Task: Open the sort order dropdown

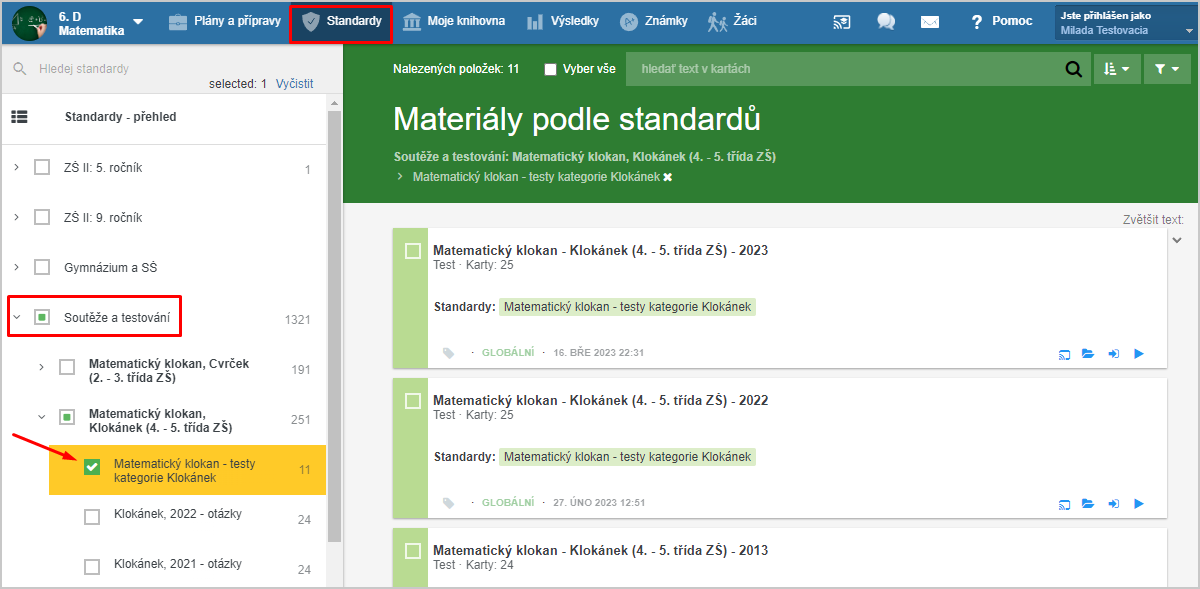Action: (1116, 69)
